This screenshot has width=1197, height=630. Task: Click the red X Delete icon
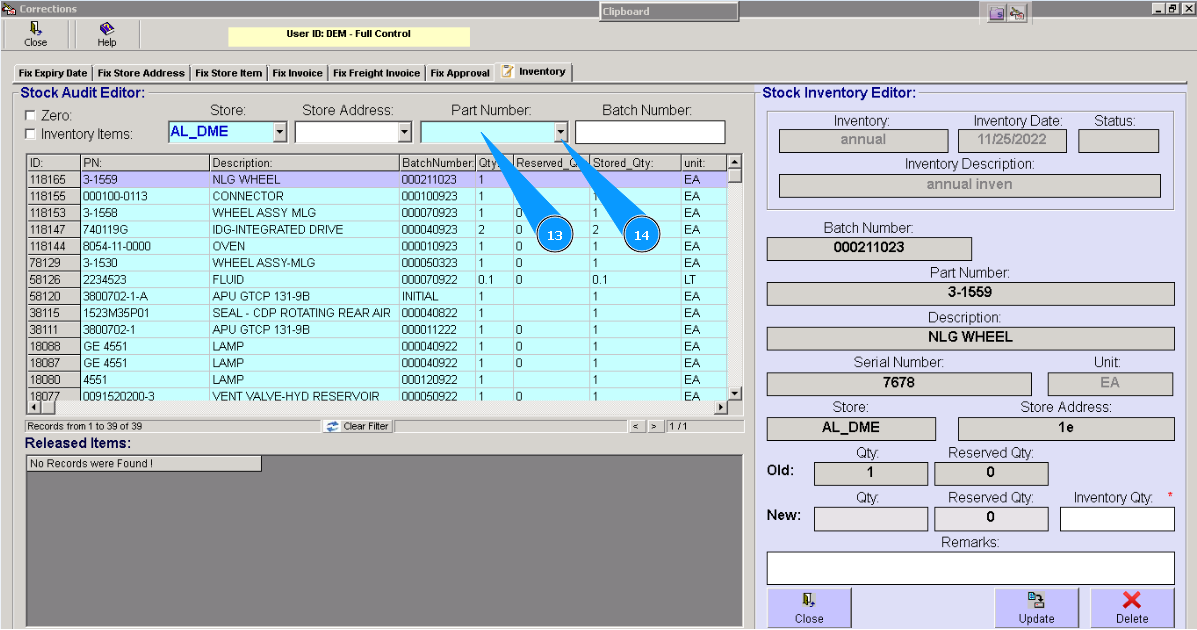(1131, 600)
